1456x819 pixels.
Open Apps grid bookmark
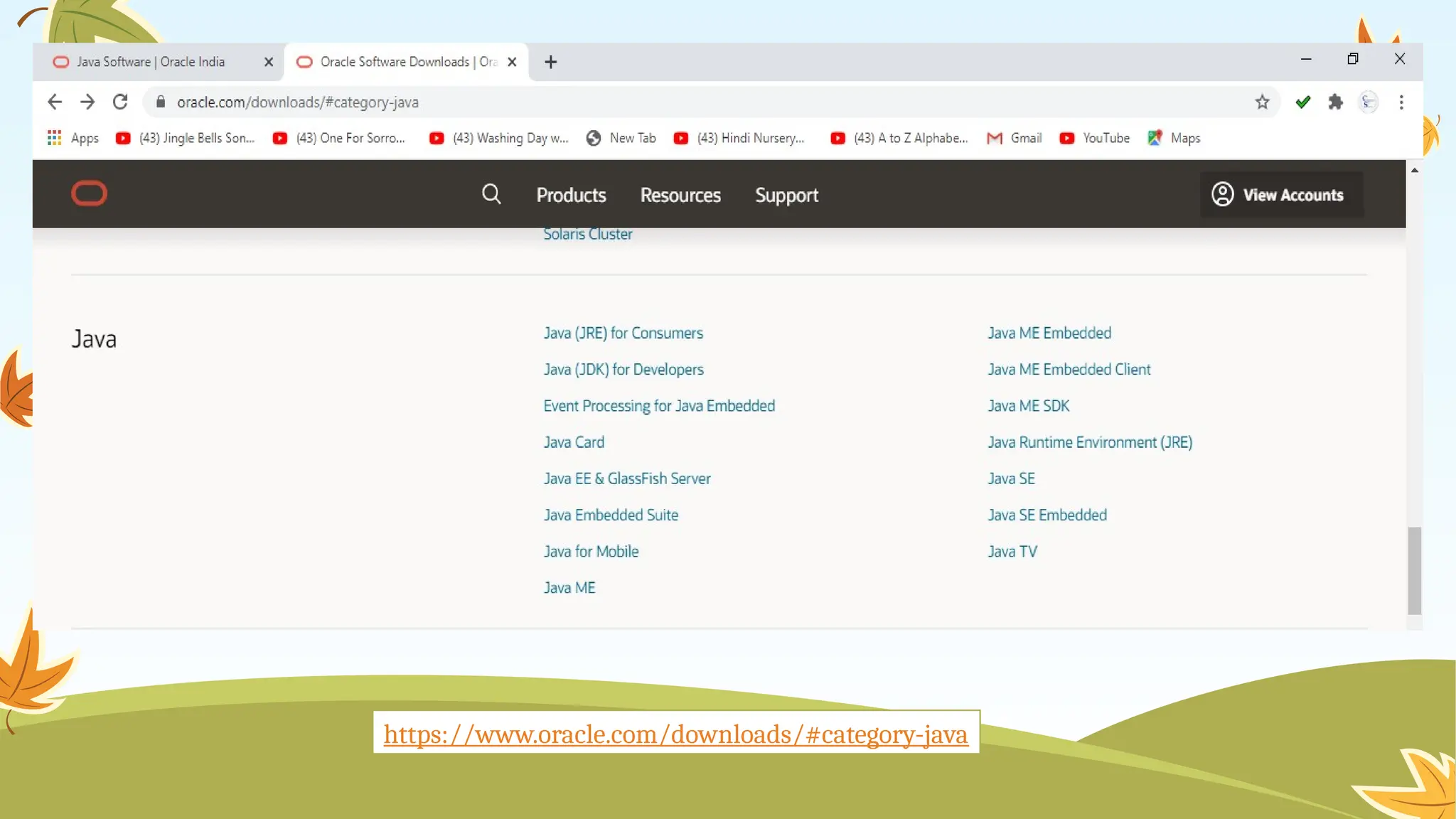tap(73, 138)
